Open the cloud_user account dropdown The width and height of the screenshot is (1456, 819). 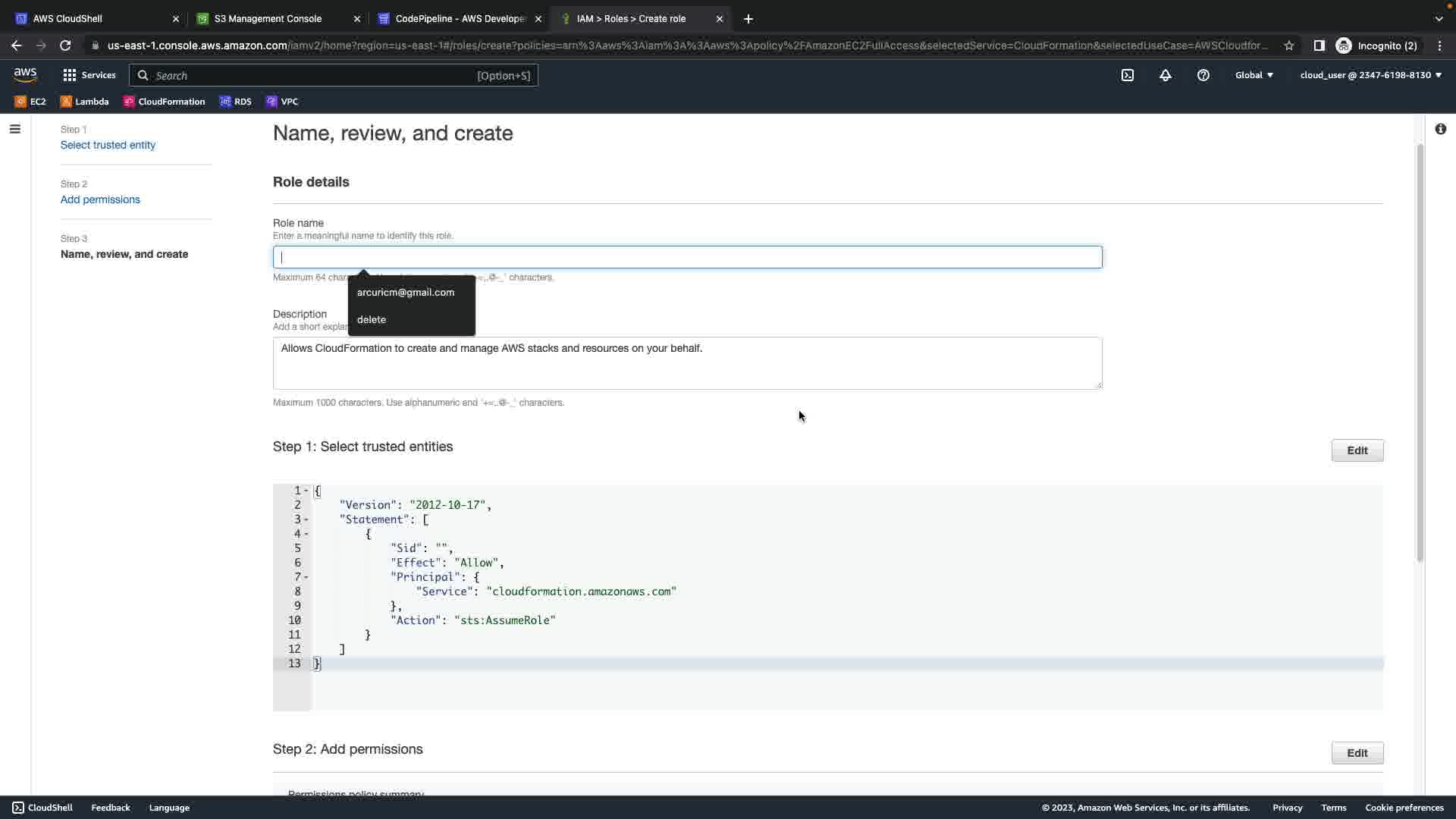(1370, 75)
